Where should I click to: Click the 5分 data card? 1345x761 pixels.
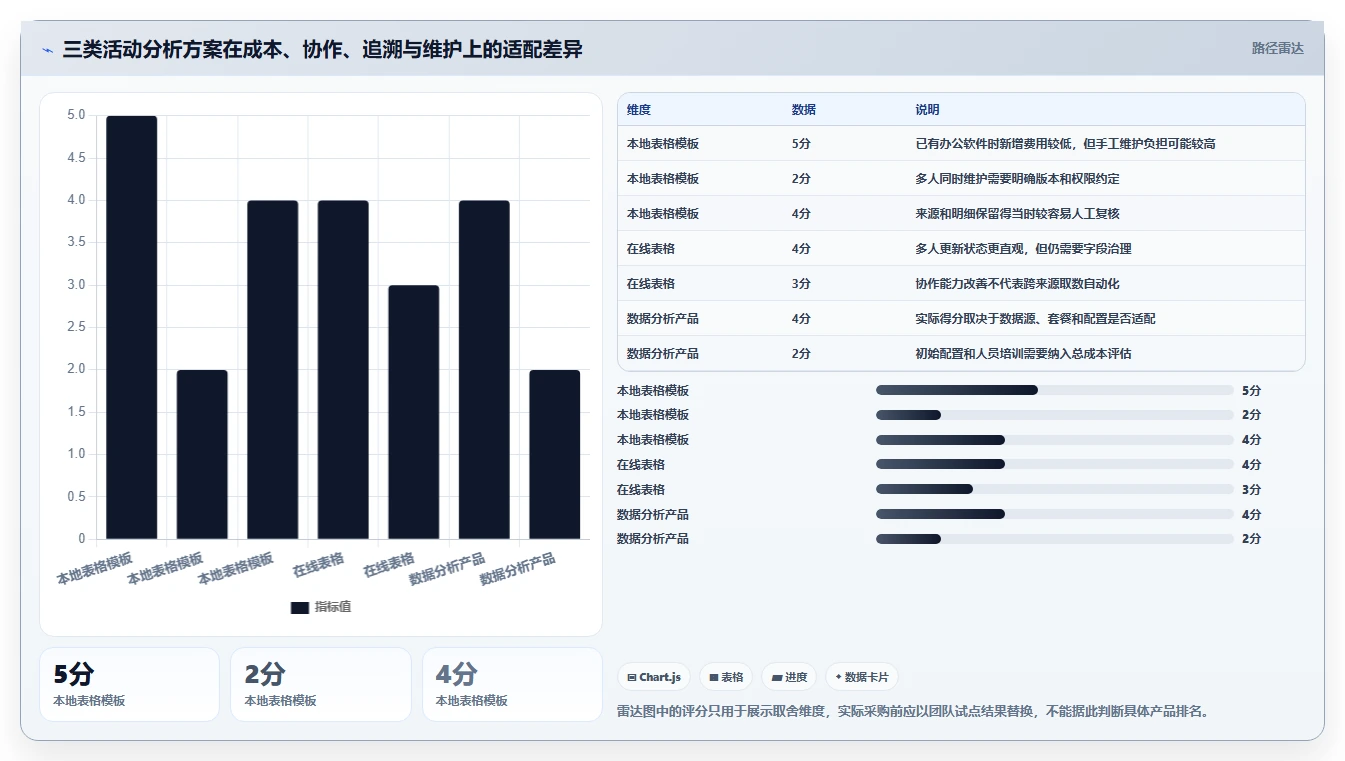129,684
